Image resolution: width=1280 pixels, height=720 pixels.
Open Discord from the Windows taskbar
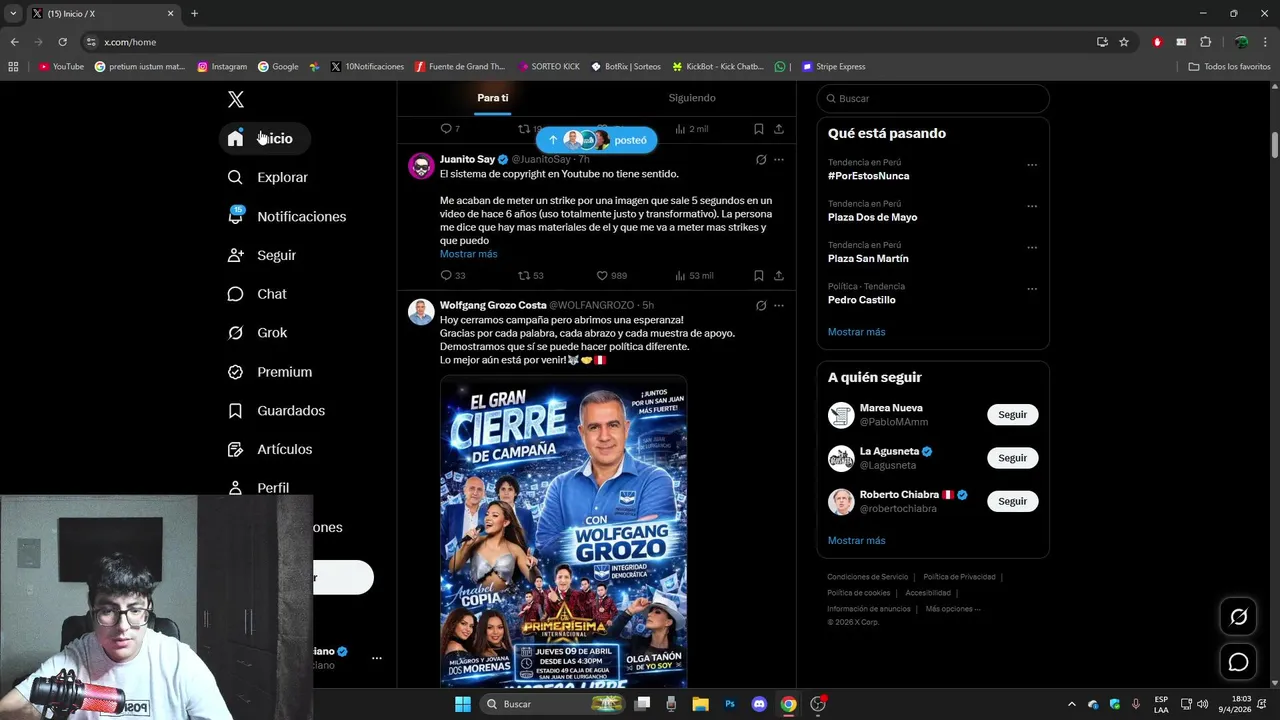coord(759,704)
